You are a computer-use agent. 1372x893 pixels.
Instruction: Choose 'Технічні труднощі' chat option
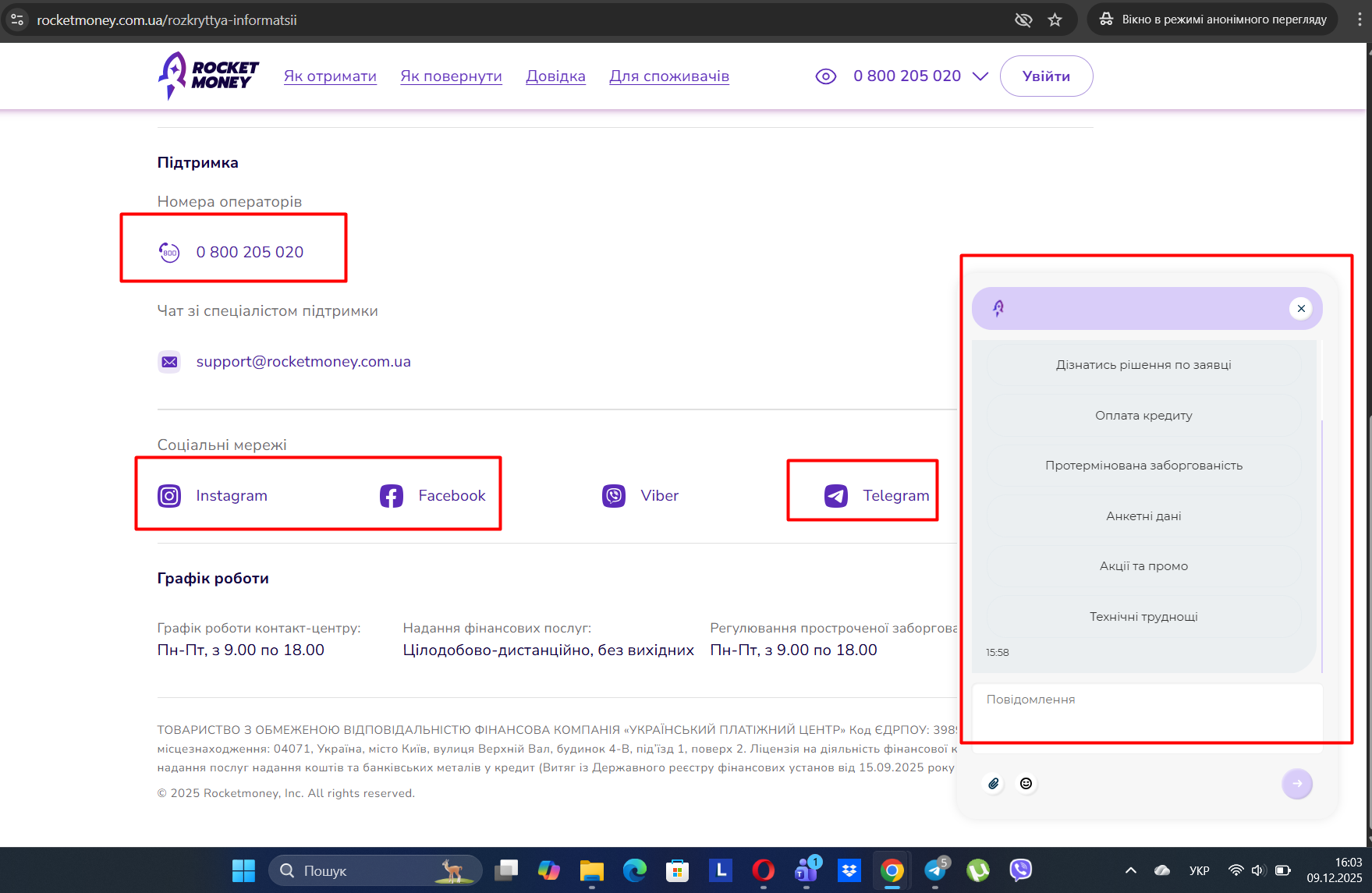(x=1143, y=617)
